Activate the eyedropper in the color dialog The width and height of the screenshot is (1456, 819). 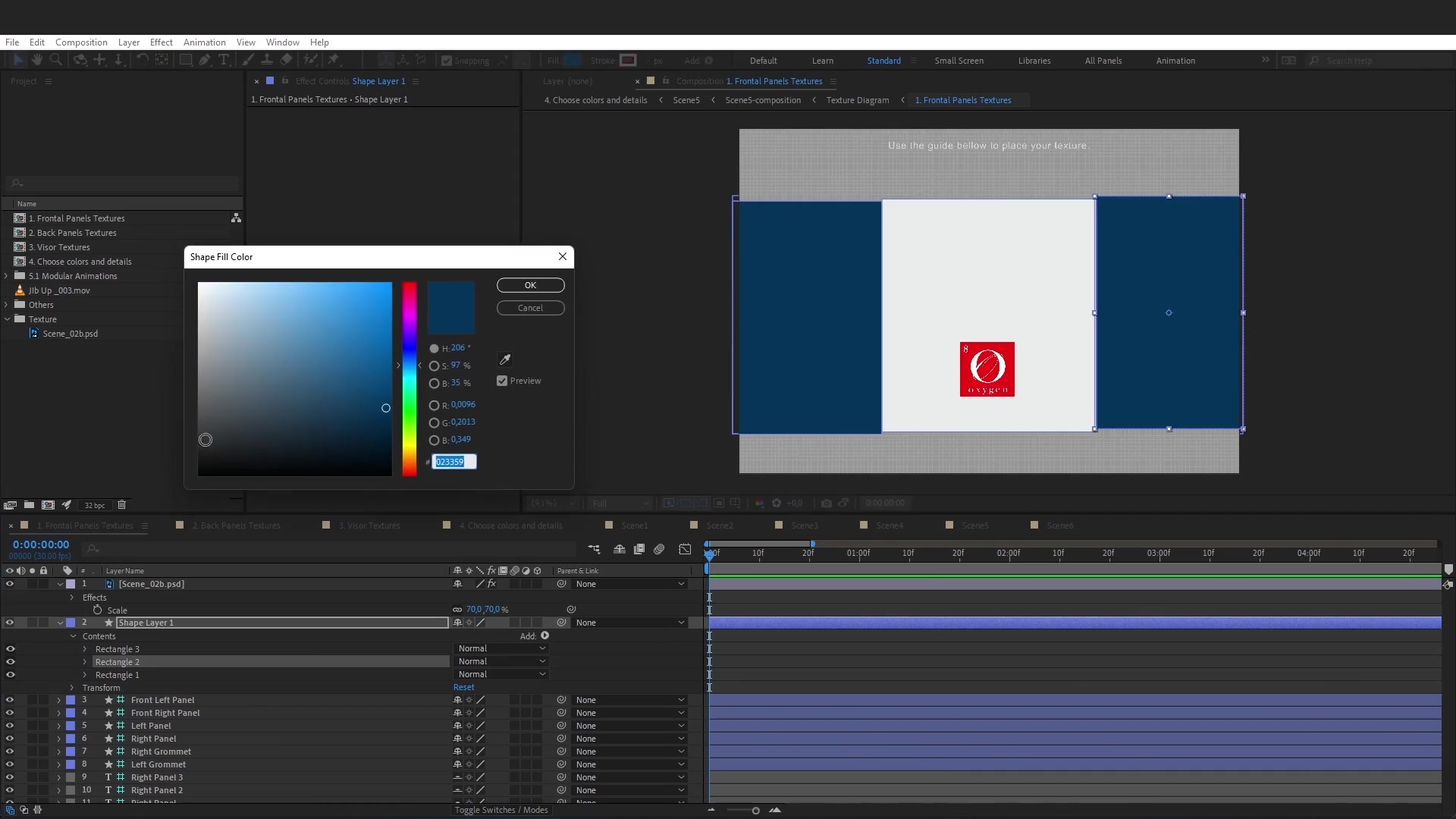505,359
